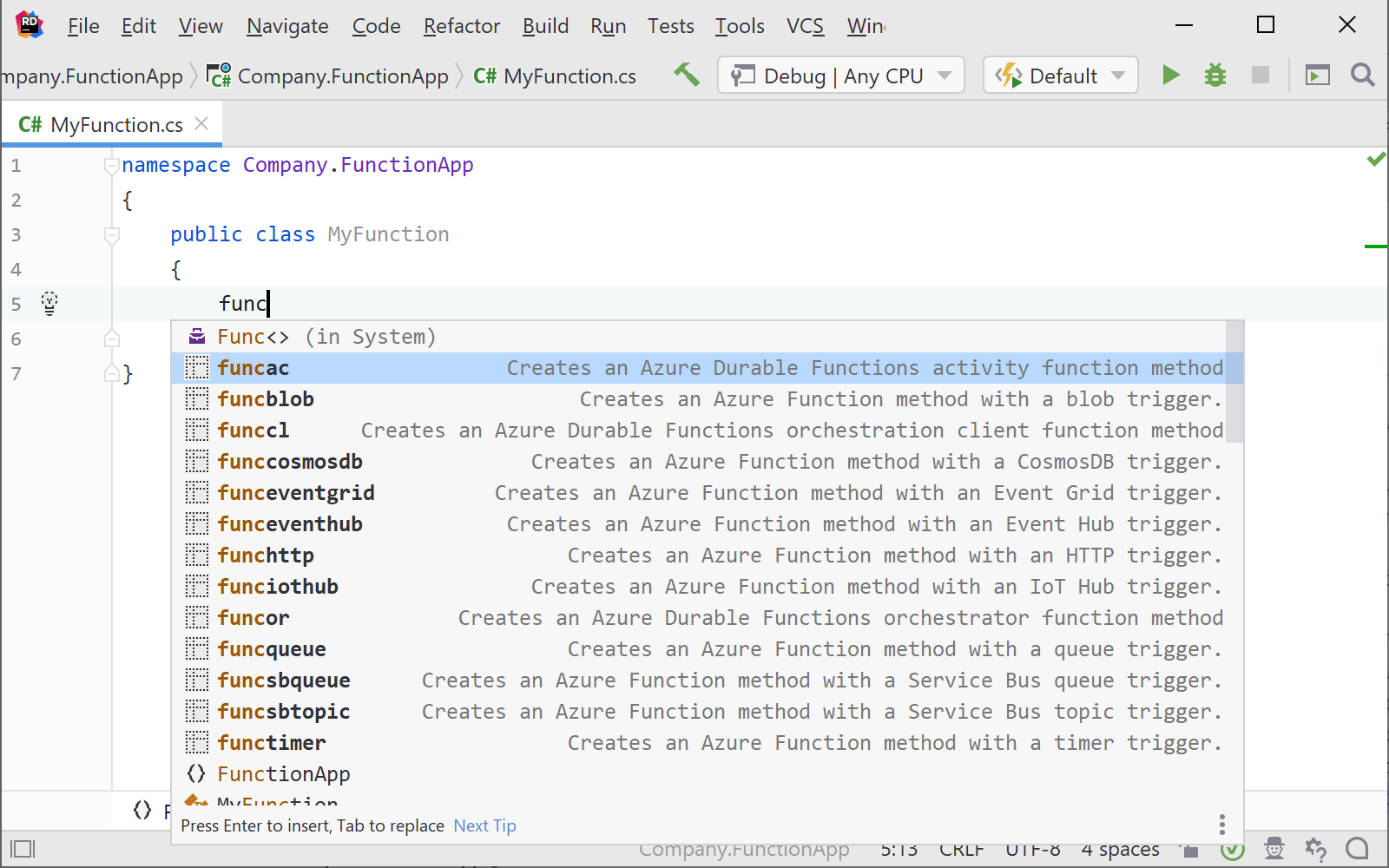Open the Run menu
1389x868 pixels.
pos(609,26)
